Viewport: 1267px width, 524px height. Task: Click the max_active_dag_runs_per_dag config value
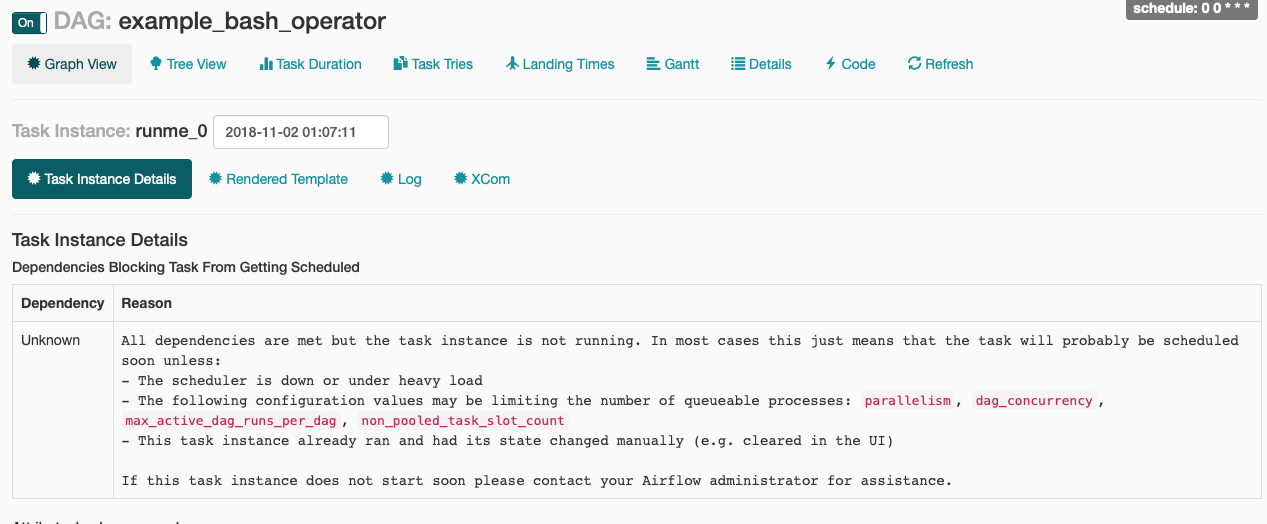[231, 421]
